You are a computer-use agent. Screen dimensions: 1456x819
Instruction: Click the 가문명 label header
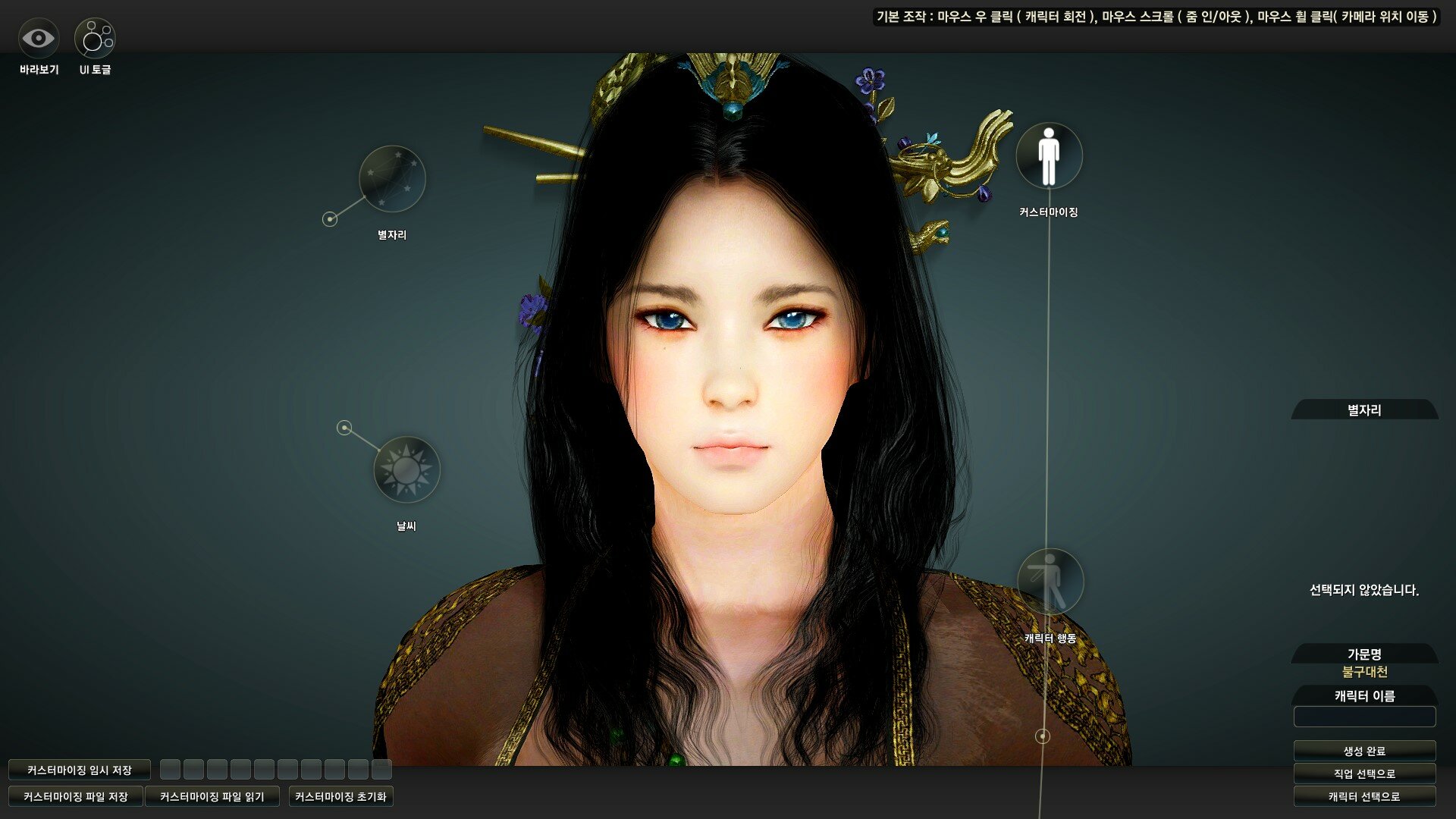1364,654
